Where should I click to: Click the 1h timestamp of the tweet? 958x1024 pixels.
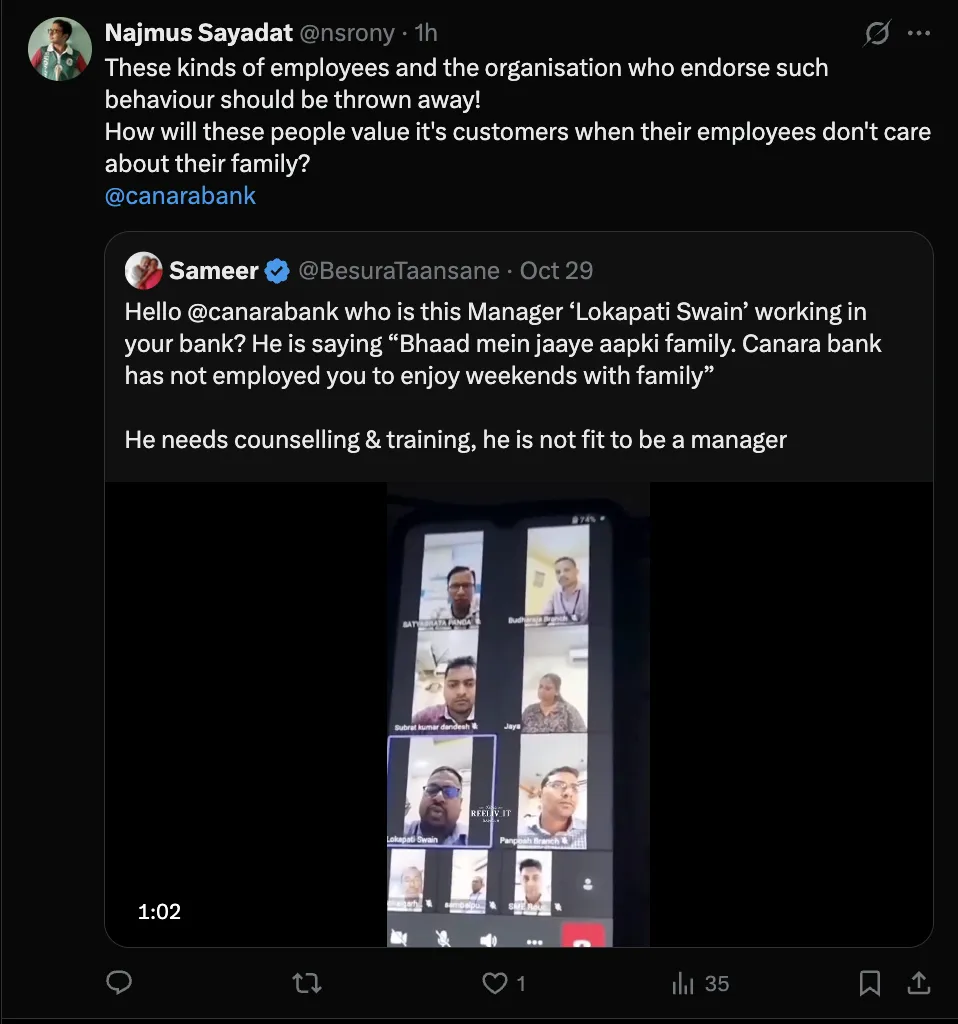(426, 33)
